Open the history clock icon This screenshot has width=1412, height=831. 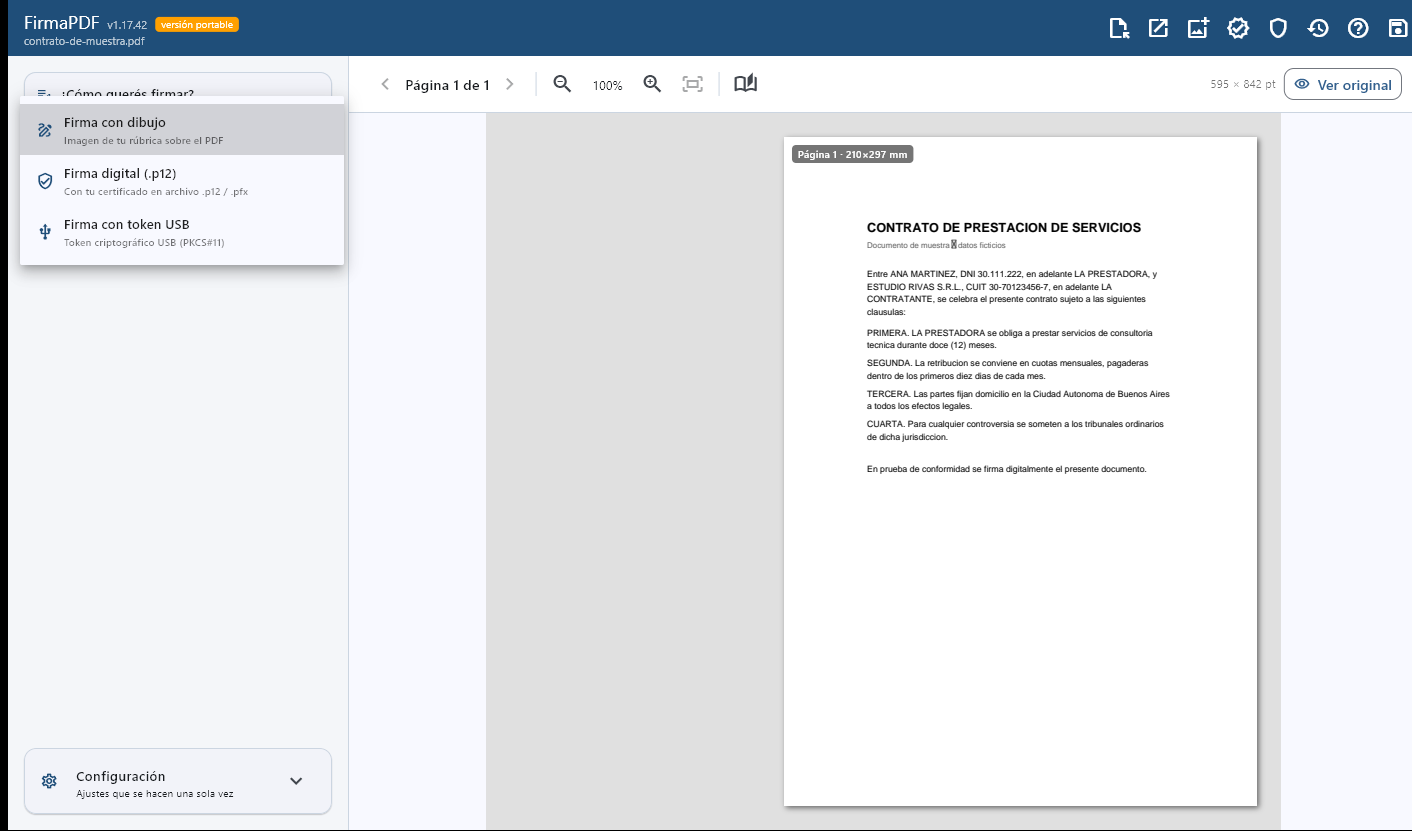point(1318,28)
